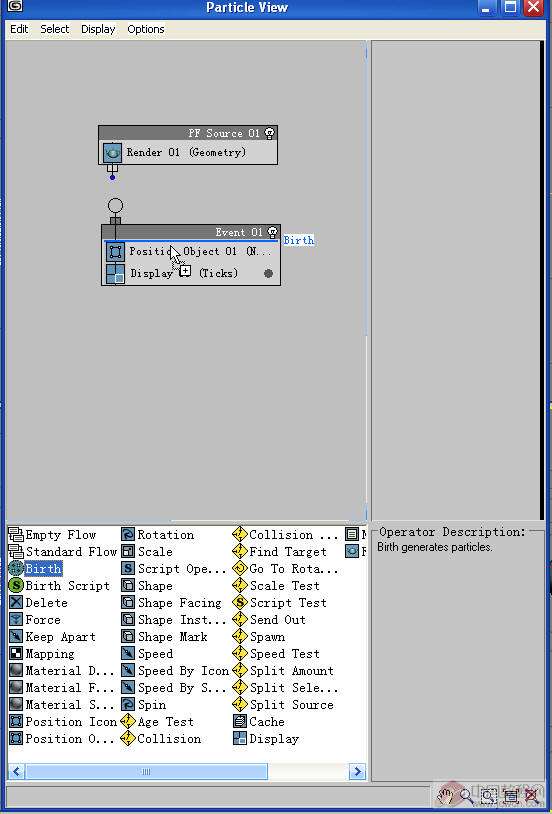Open the Select menu

[55, 29]
